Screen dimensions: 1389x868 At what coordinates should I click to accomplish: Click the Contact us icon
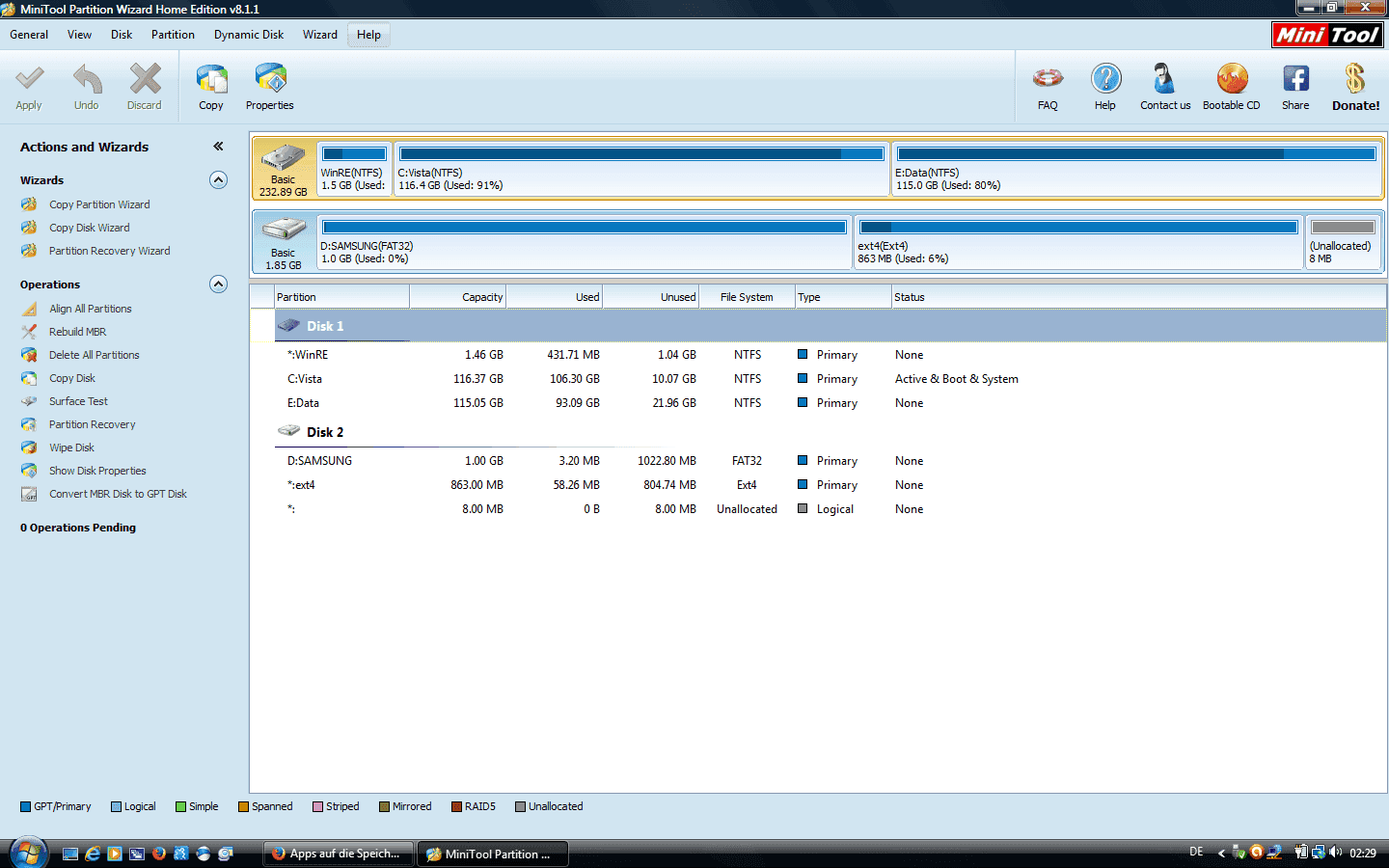(x=1164, y=78)
